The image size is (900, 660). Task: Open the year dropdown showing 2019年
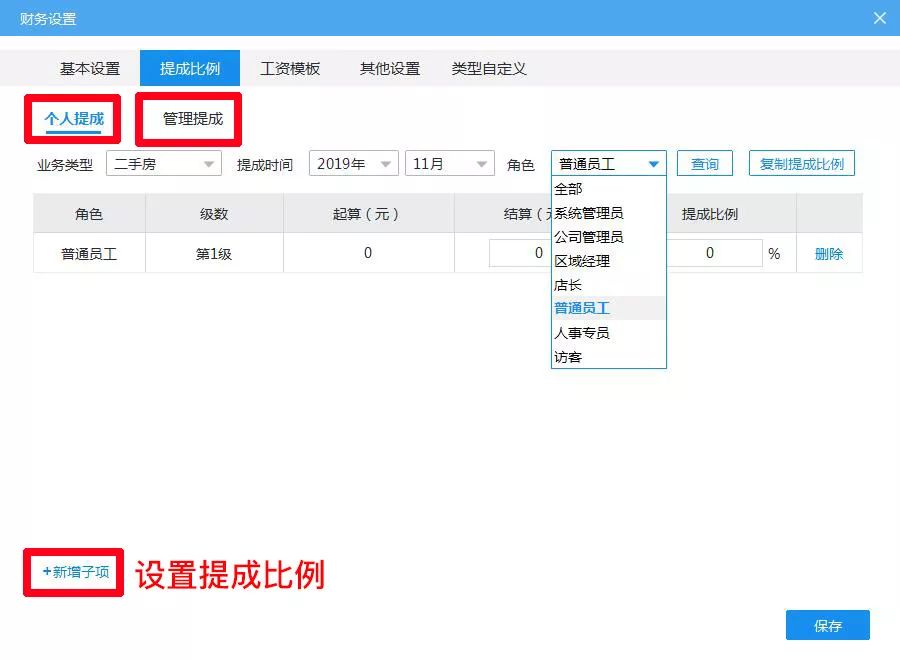tap(352, 163)
